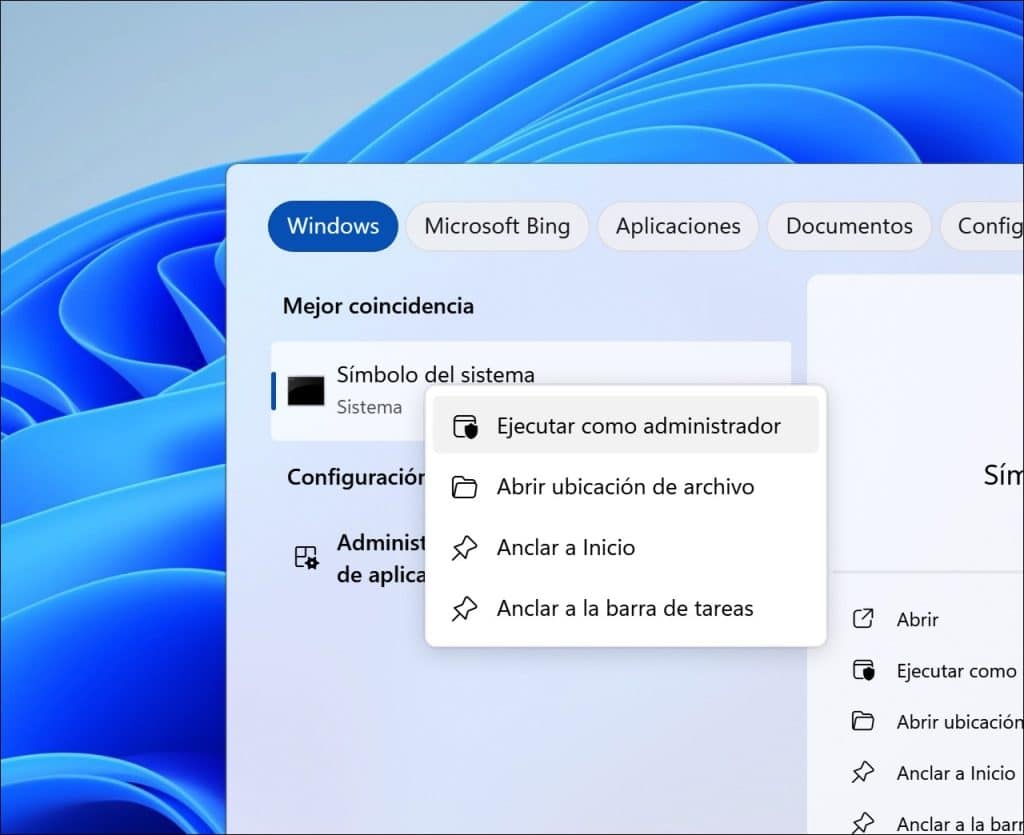This screenshot has height=835, width=1024.
Task: Click the Configuración section heading
Action: point(357,477)
